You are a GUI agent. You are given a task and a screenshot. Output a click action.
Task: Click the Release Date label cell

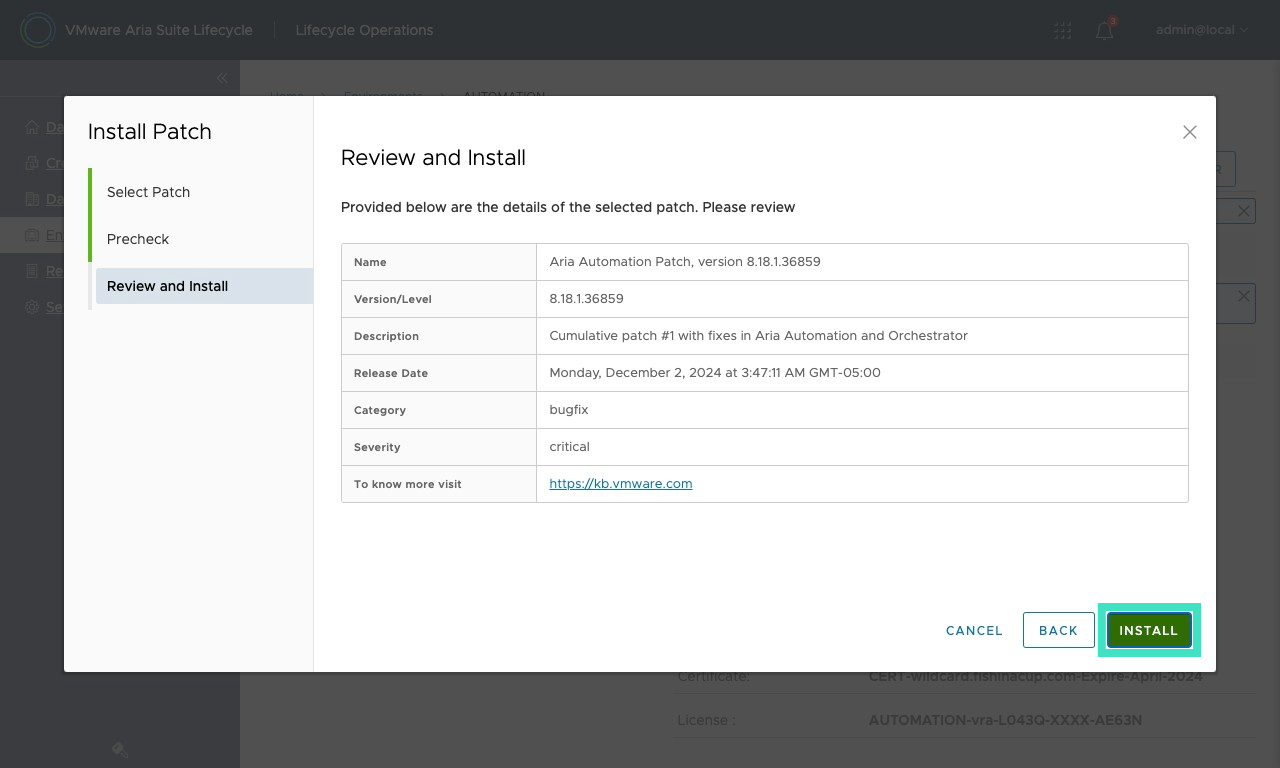[439, 373]
